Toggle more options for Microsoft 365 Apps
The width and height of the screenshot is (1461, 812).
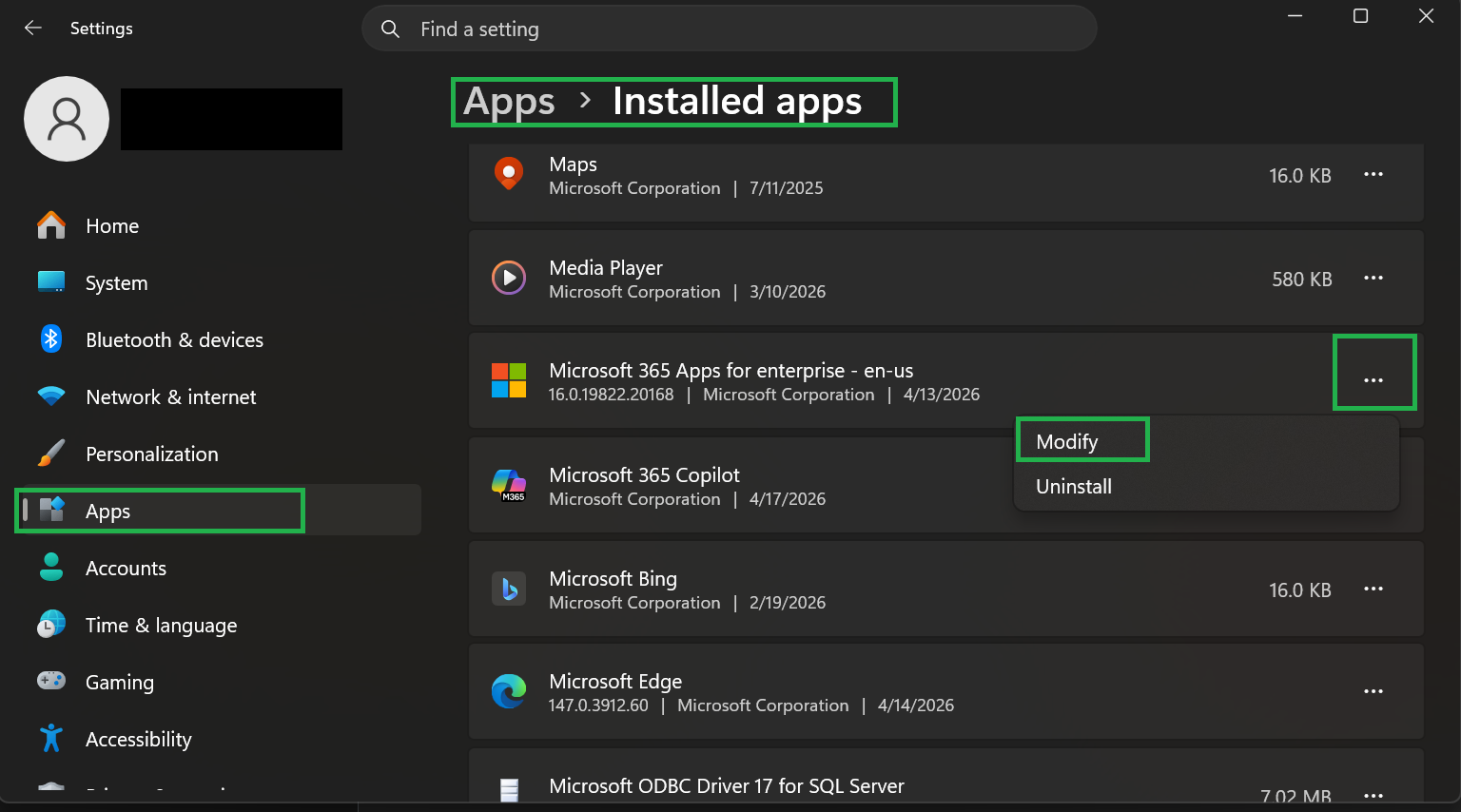tap(1373, 380)
